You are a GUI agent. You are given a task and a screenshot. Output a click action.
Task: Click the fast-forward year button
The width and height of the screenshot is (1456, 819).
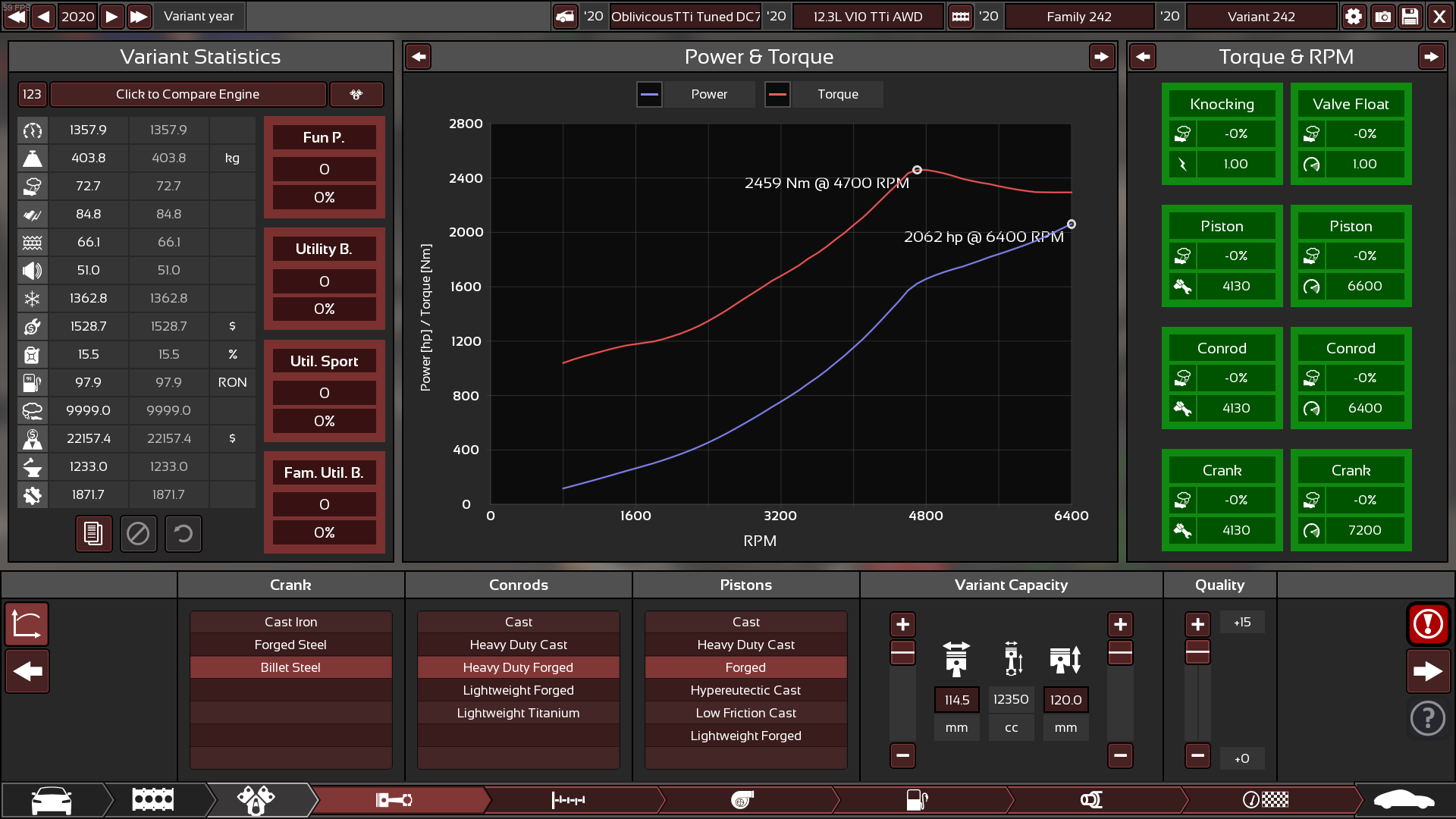(x=139, y=16)
